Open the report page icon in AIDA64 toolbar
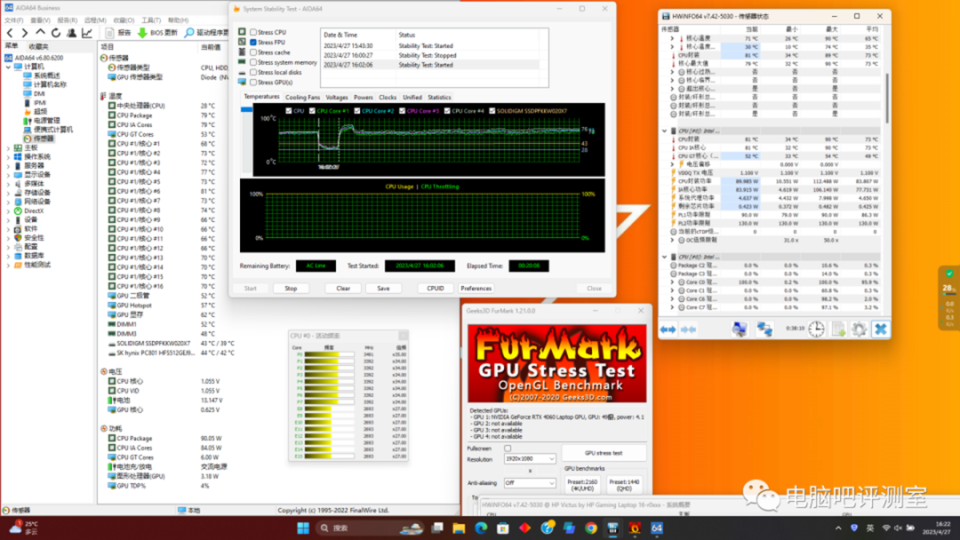Image resolution: width=960 pixels, height=540 pixels. [x=110, y=33]
